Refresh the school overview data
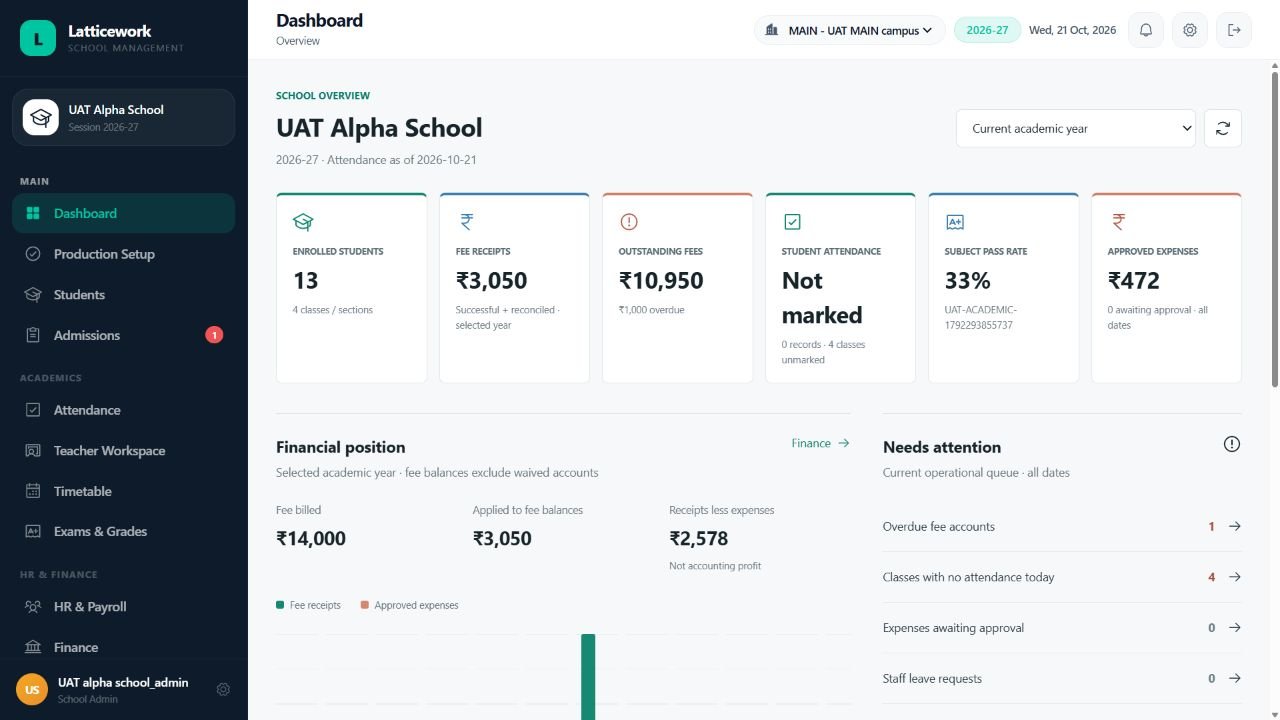1280x720 pixels. (1223, 128)
